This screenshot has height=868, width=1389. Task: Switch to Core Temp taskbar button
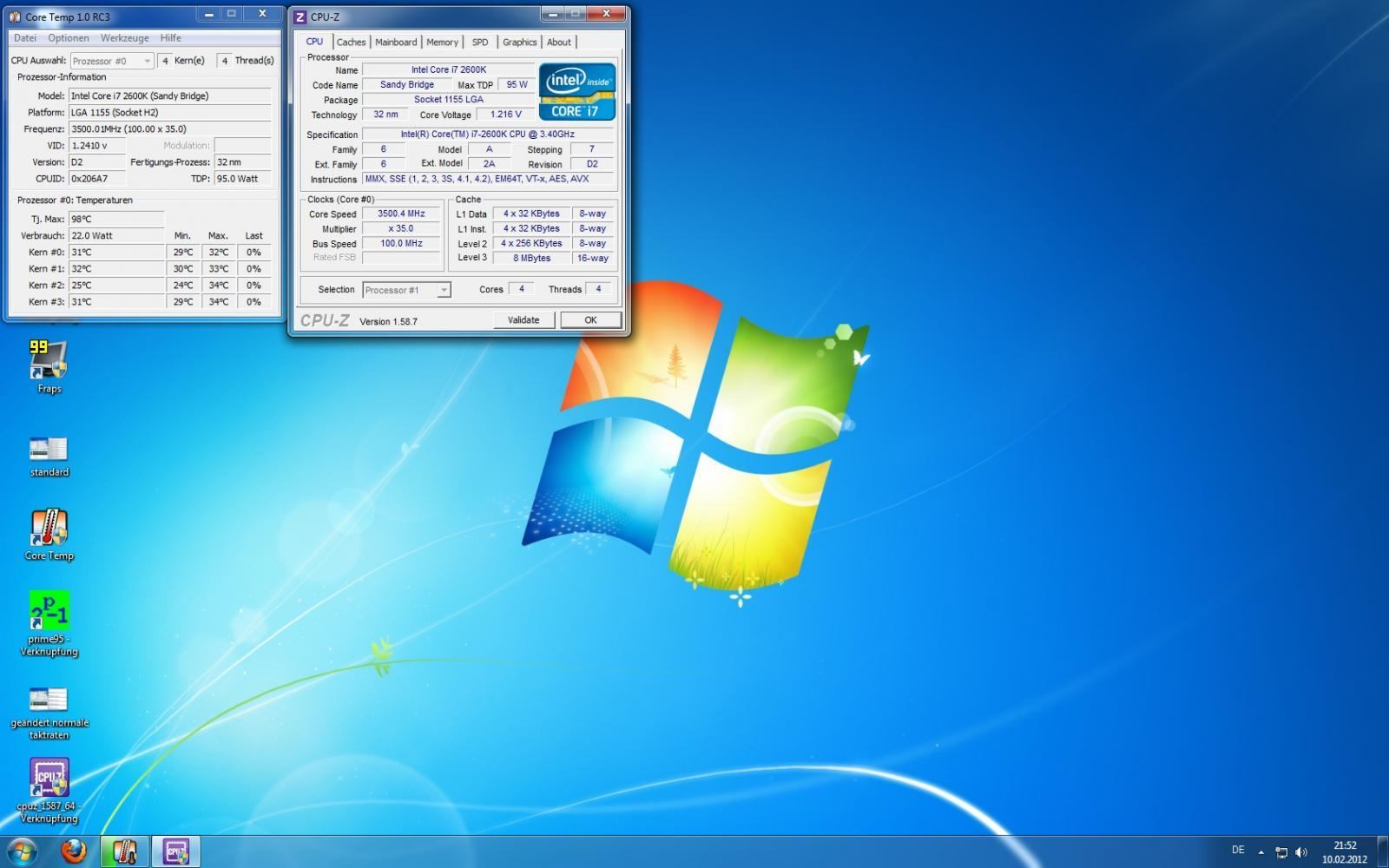[x=124, y=852]
